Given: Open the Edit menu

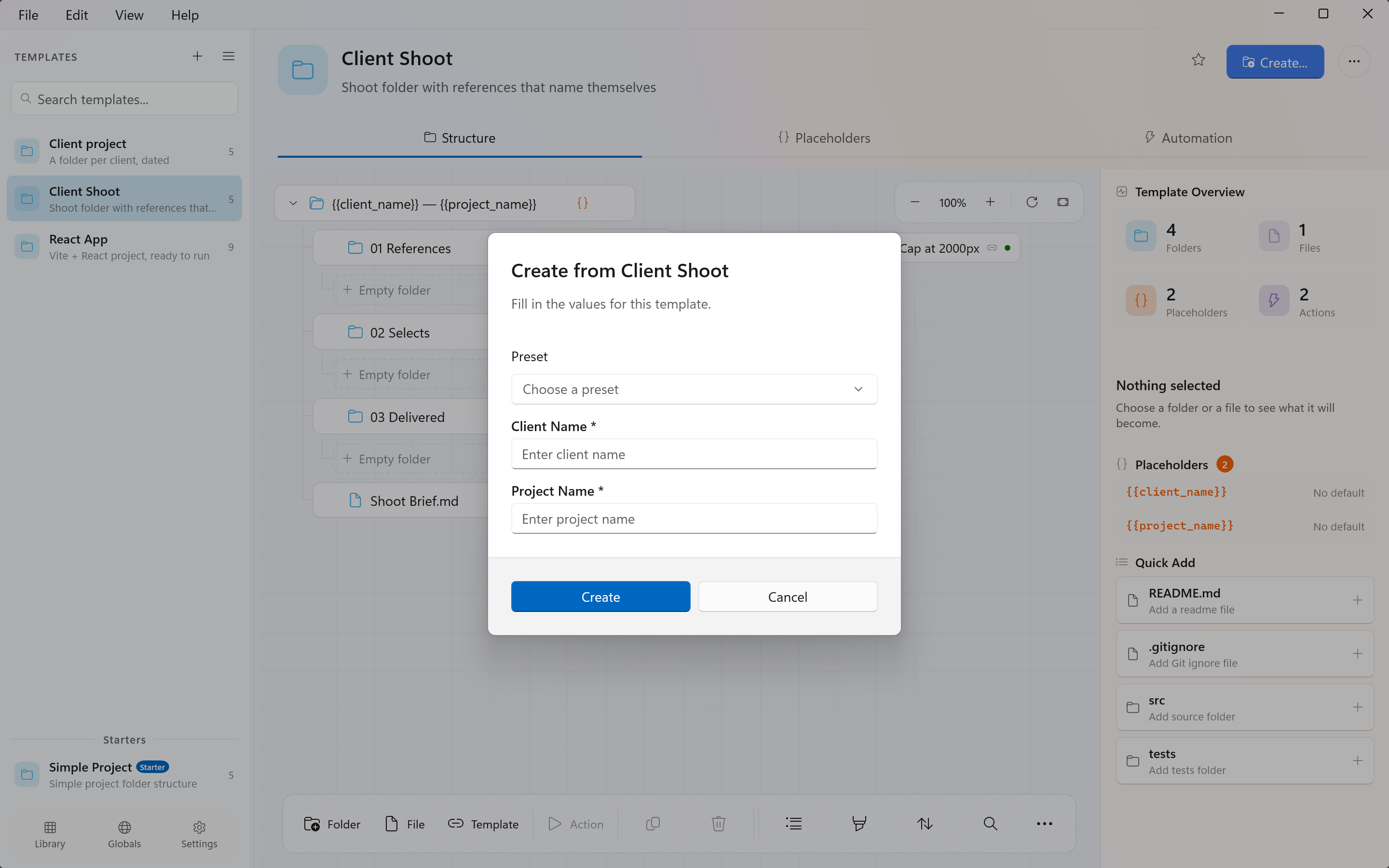Looking at the screenshot, I should point(76,15).
